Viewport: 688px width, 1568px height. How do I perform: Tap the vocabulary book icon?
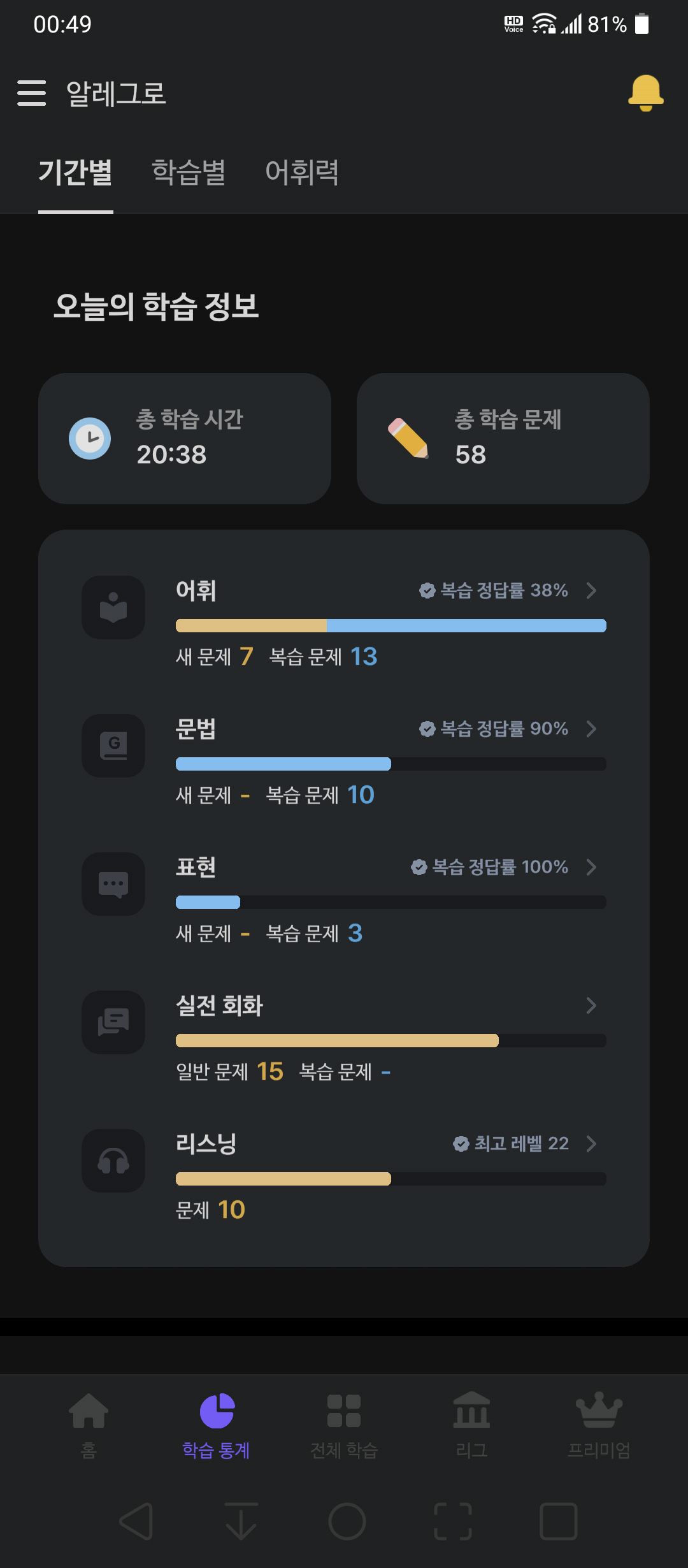[x=113, y=607]
